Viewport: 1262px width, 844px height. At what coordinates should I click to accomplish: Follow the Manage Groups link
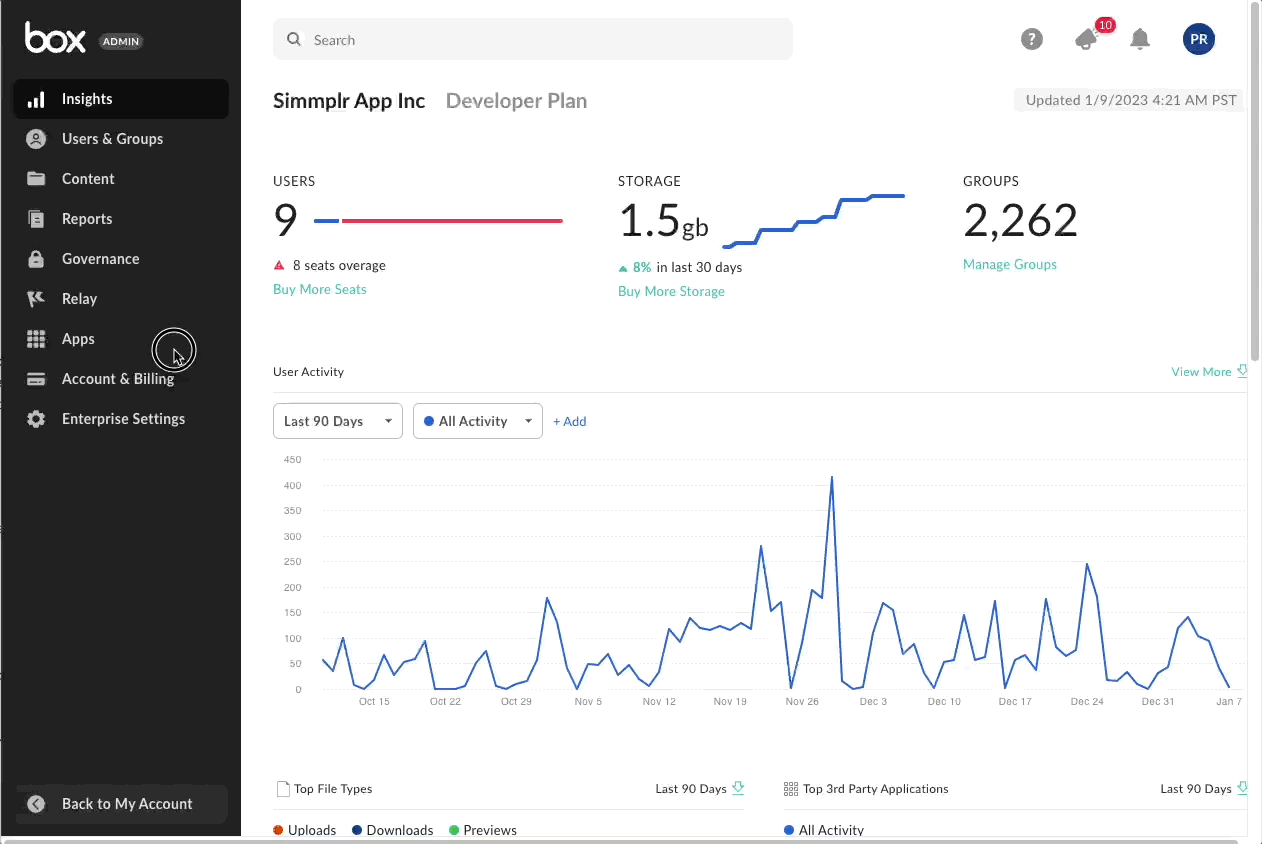point(1009,265)
